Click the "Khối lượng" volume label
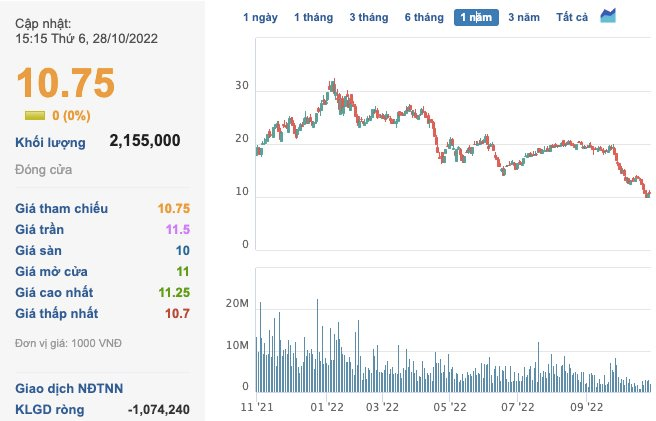The height and width of the screenshot is (421, 656). point(51,142)
